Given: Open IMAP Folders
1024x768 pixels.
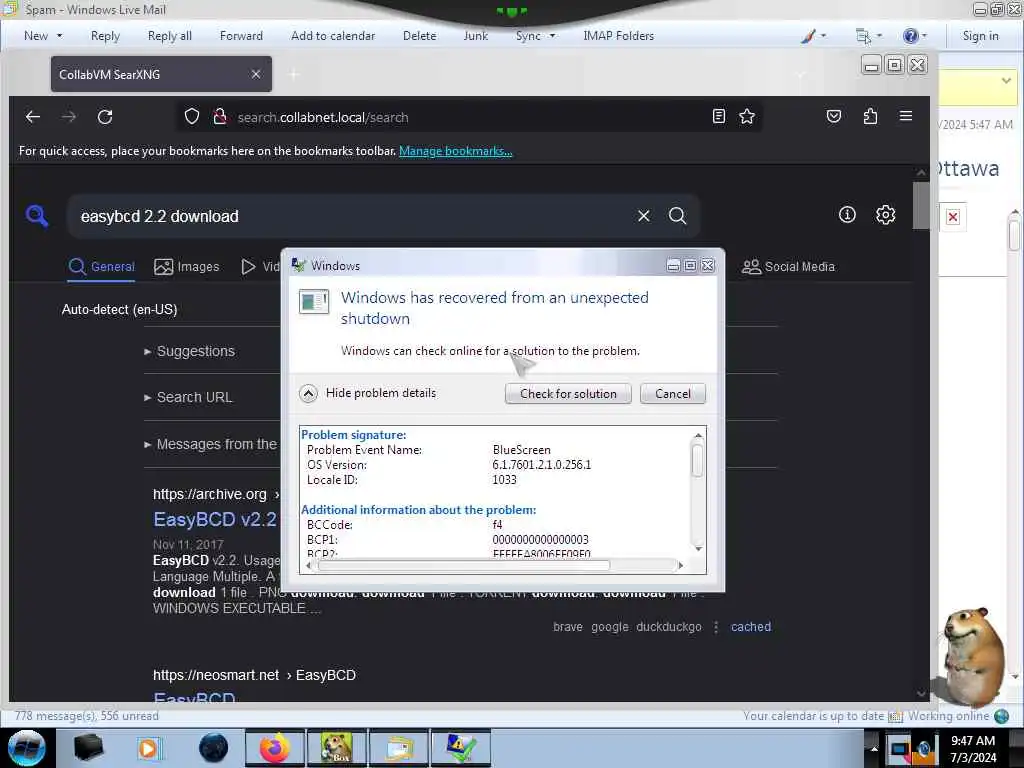Looking at the screenshot, I should click(618, 36).
